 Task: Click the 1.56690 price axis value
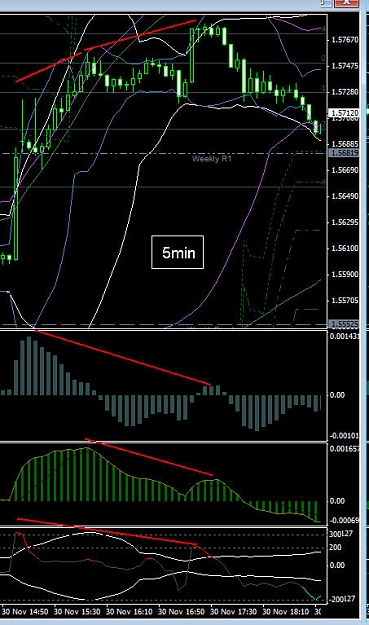[345, 170]
